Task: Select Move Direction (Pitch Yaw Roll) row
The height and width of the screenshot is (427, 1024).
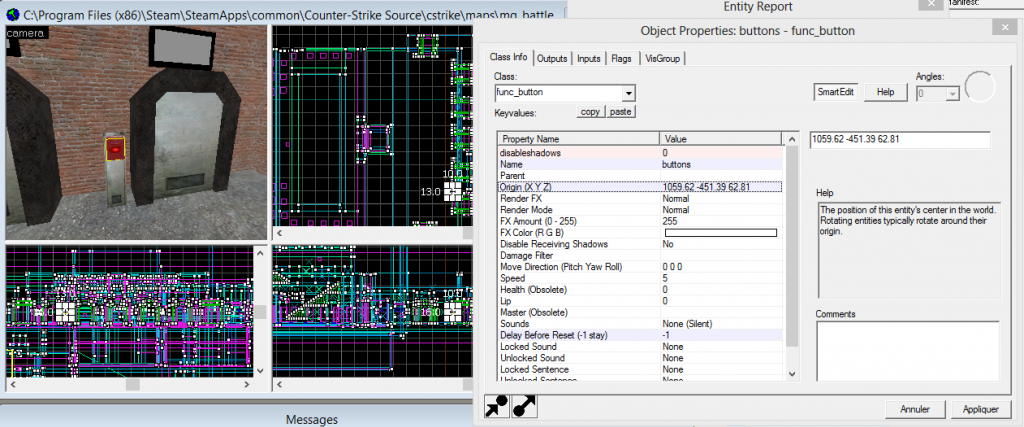Action: (639, 267)
